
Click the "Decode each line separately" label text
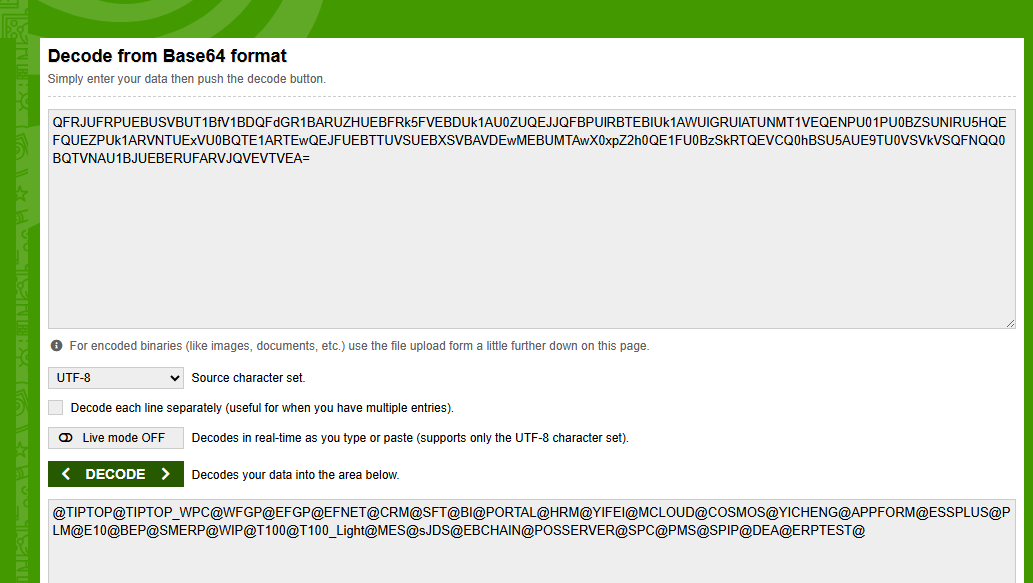click(262, 408)
